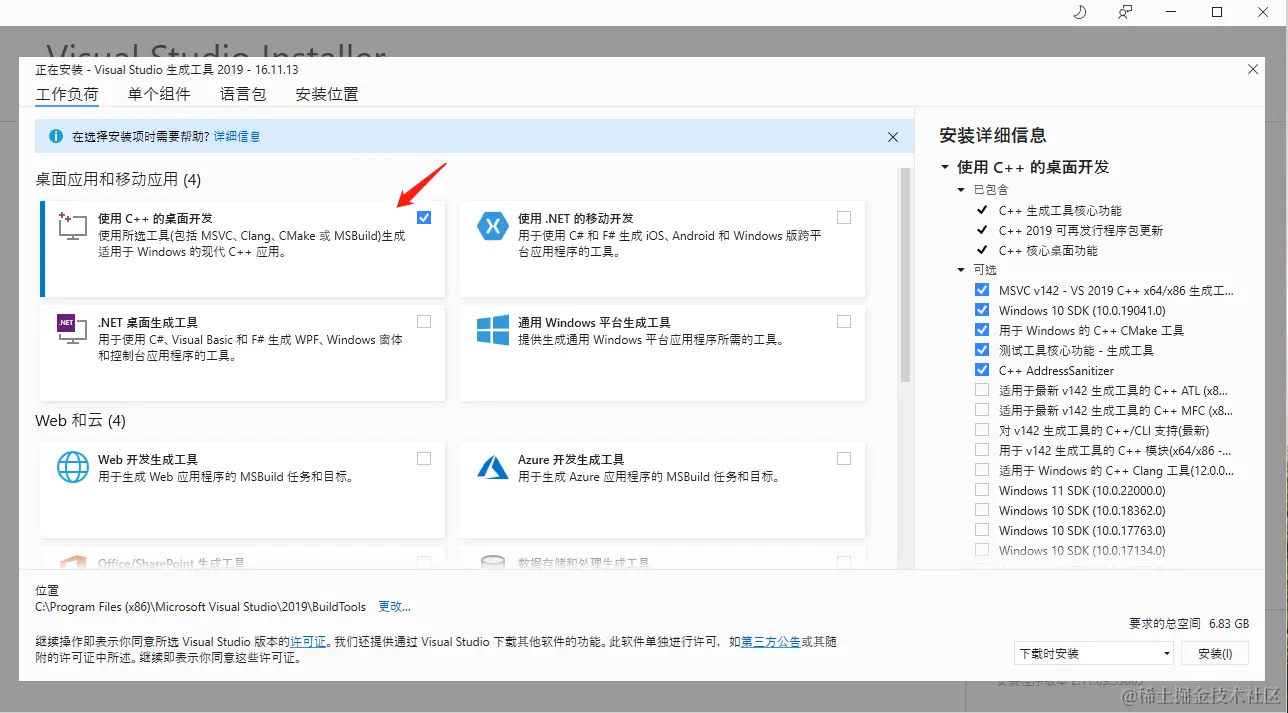Image resolution: width=1288 pixels, height=713 pixels.
Task: Close the installer dialog with the X
Action: pos(1253,69)
